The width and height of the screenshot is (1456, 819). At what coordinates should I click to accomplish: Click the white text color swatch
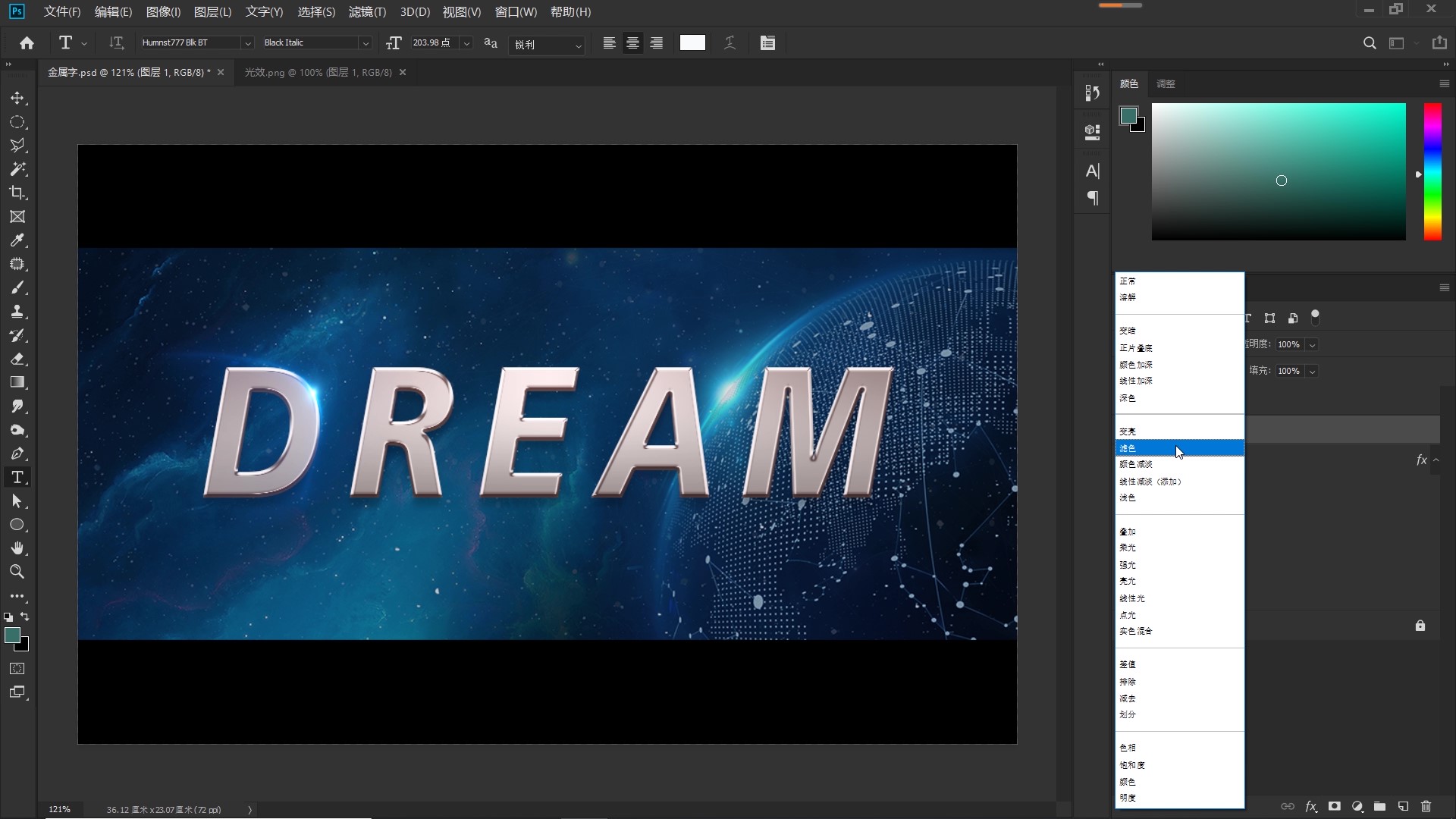click(692, 43)
